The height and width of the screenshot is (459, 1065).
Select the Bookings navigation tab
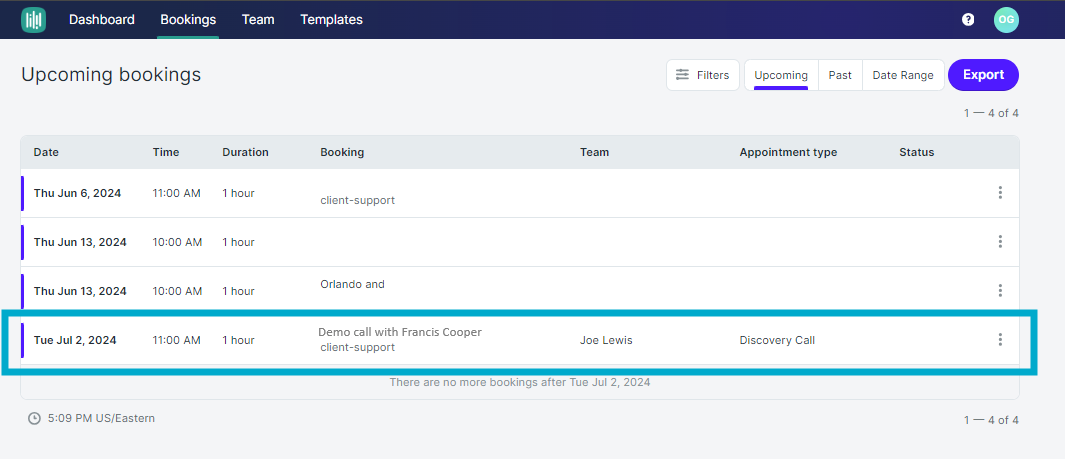(188, 20)
